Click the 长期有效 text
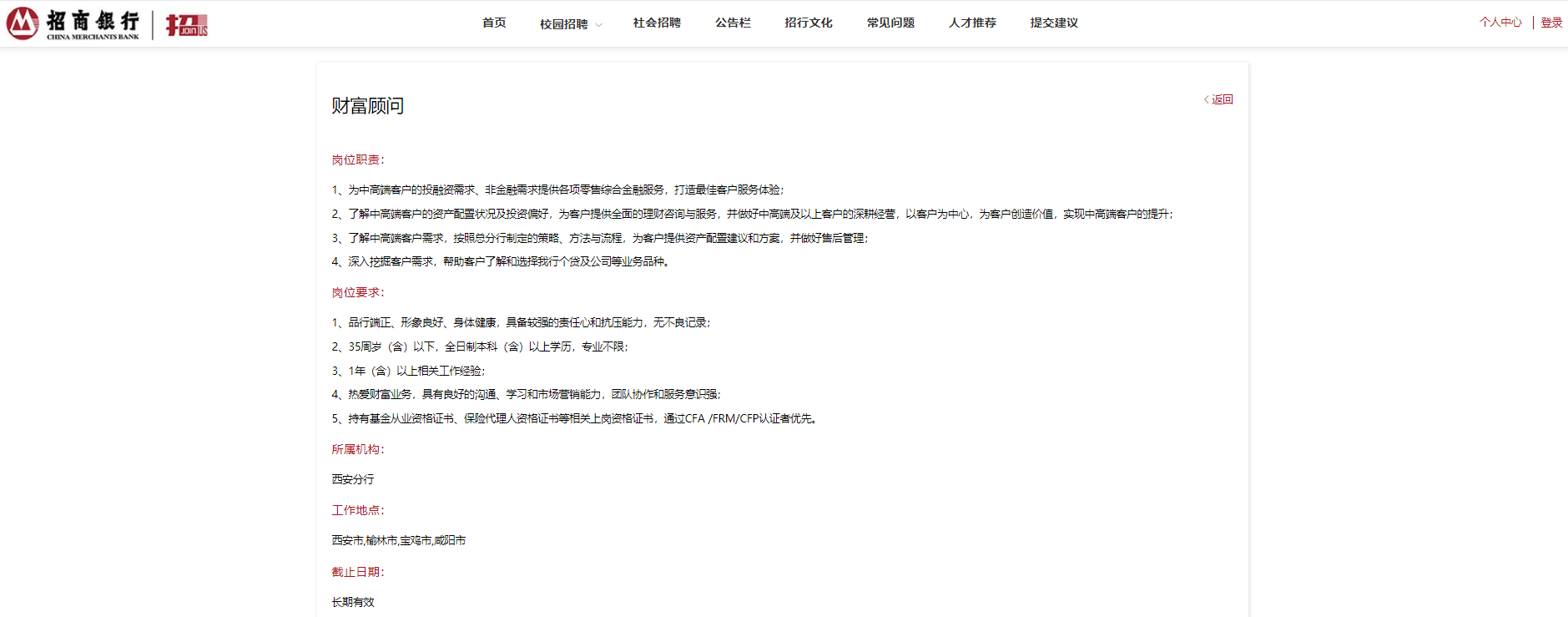Image resolution: width=1568 pixels, height=617 pixels. click(353, 602)
